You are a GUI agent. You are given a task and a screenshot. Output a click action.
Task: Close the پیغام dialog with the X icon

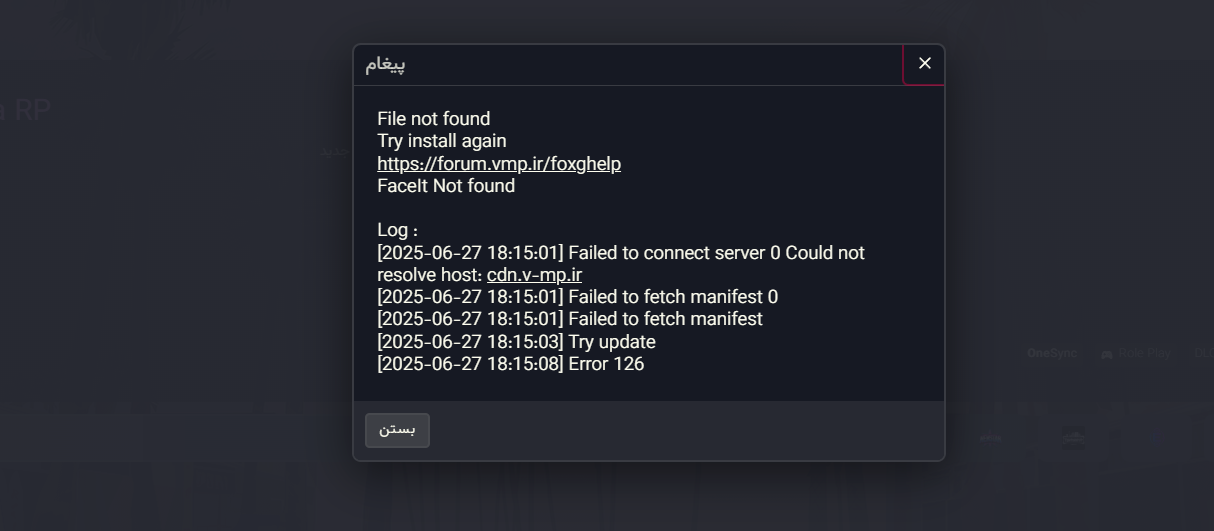pyautogui.click(x=924, y=64)
